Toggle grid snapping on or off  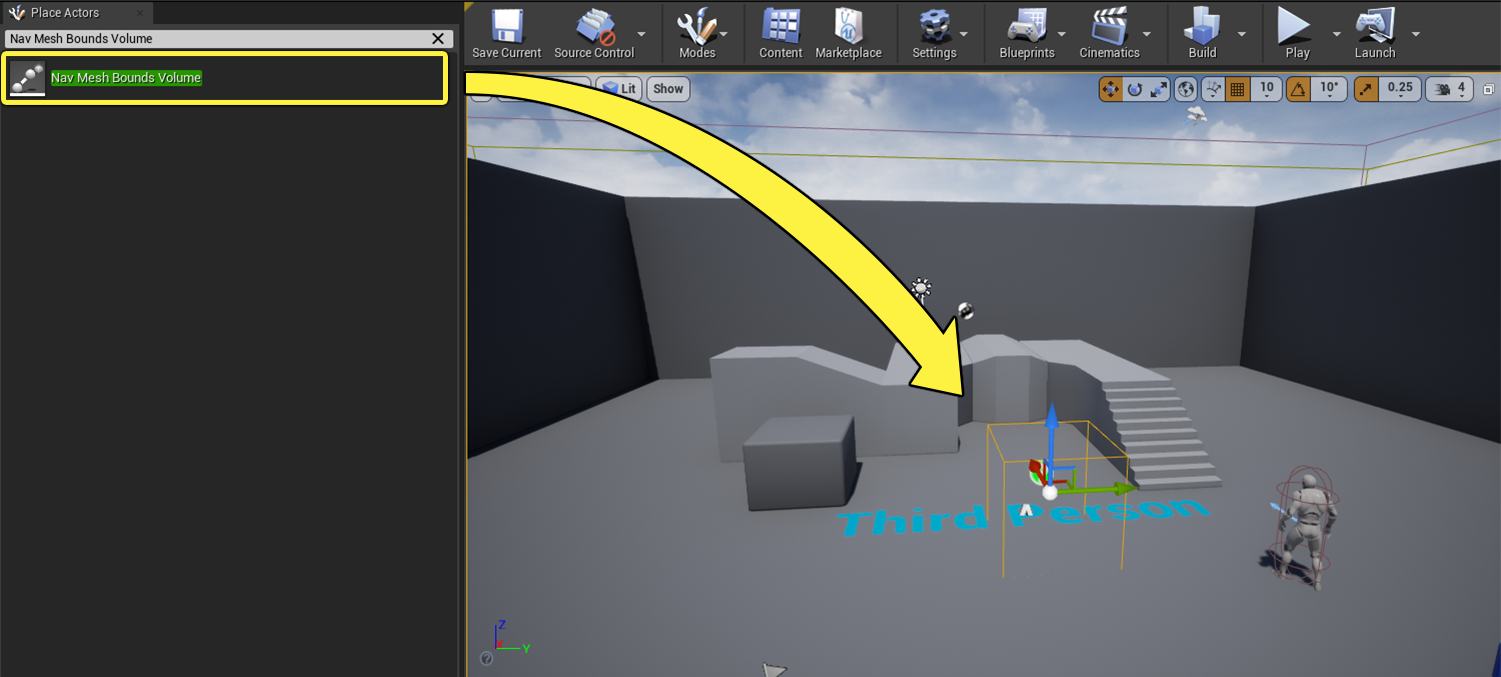[x=1237, y=89]
